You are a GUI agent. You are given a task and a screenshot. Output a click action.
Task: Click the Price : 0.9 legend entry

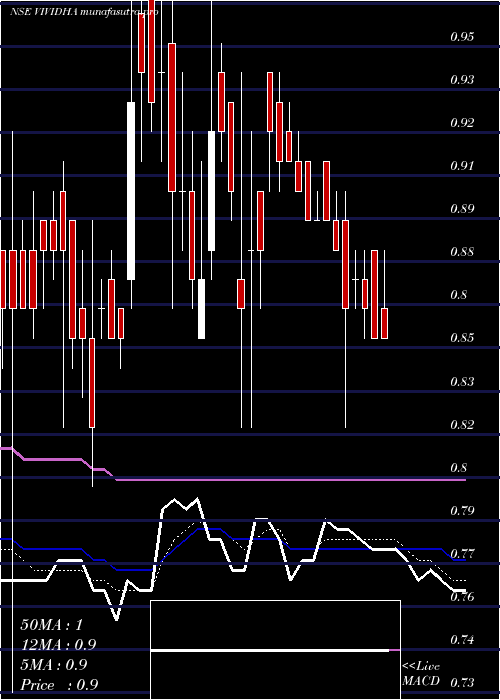point(59,685)
